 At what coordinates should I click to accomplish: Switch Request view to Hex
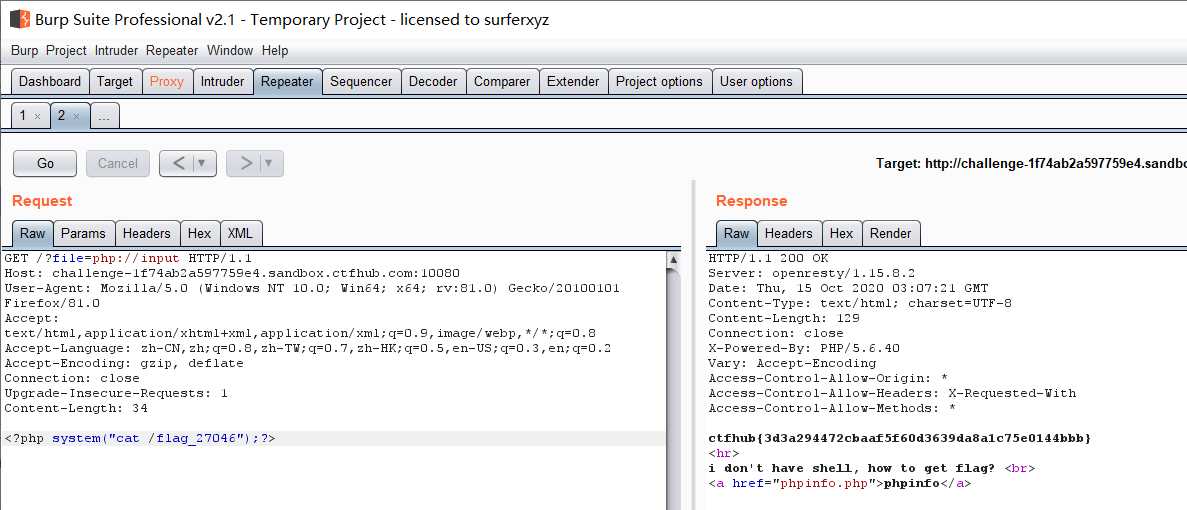coord(200,233)
